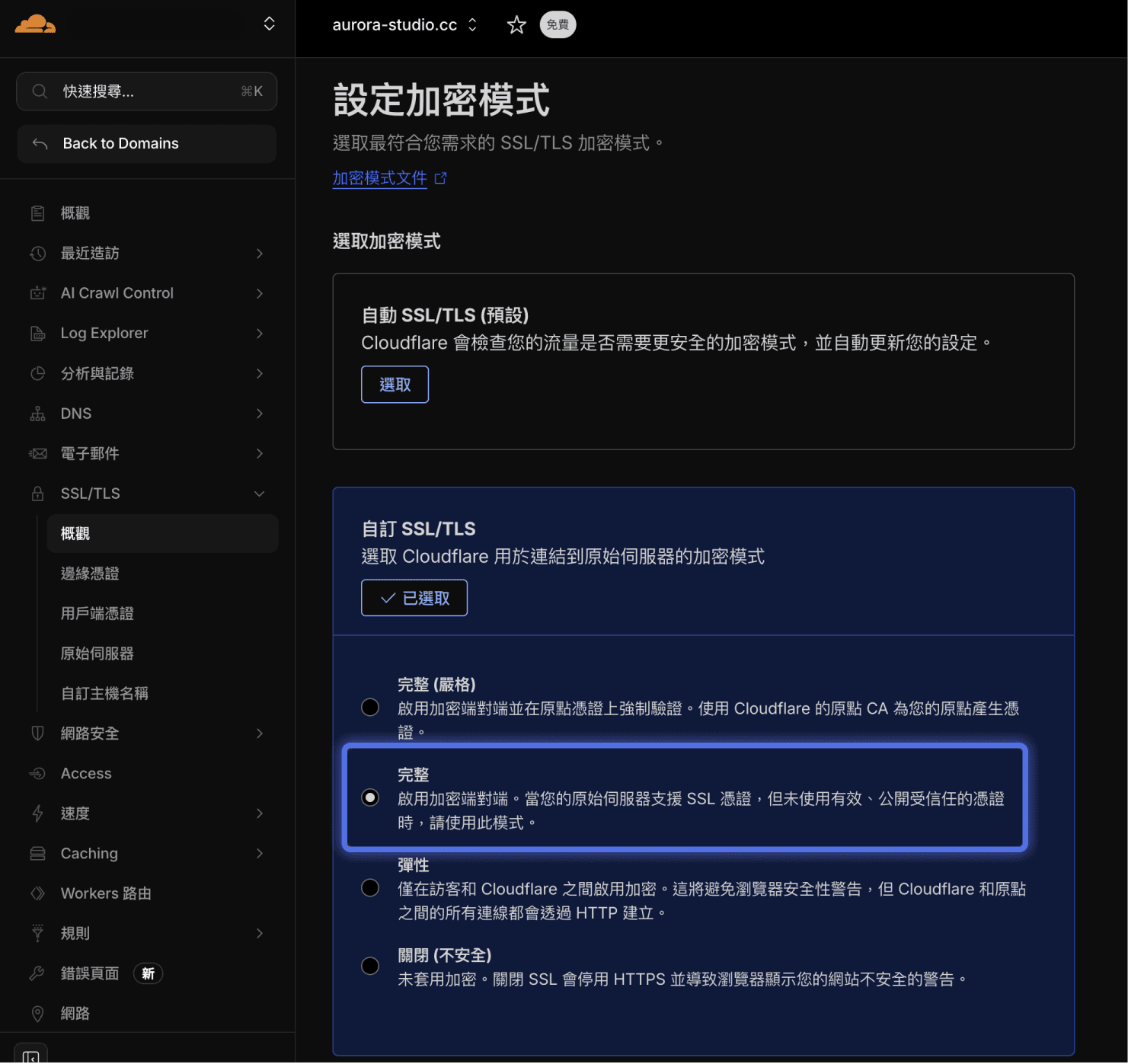Collapse the sidebar with bottom toggle icon

[30, 1056]
